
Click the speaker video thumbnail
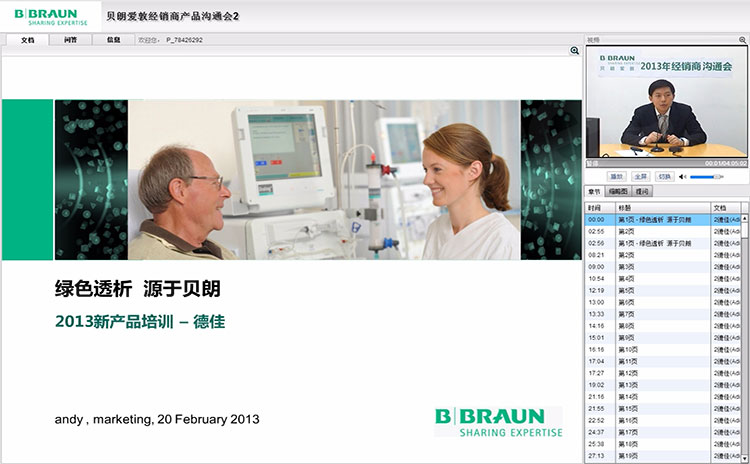tap(666, 102)
